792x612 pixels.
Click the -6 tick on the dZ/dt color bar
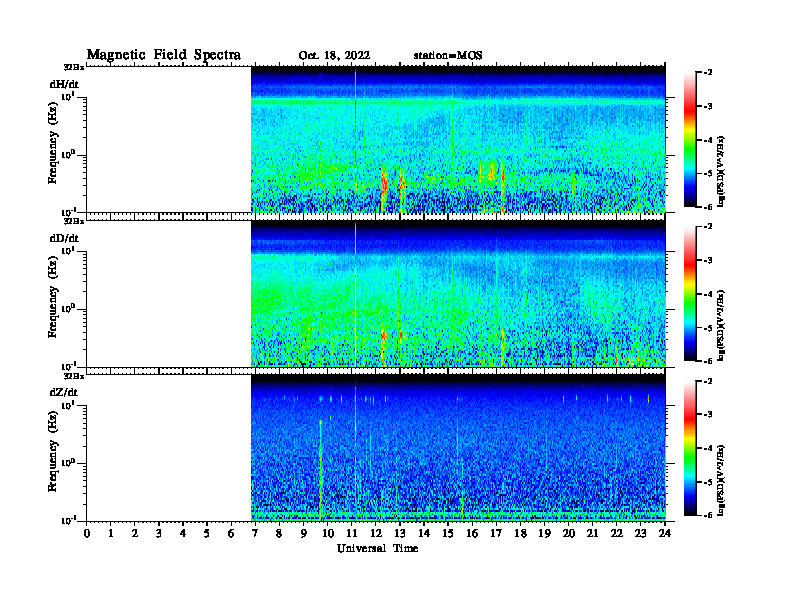click(707, 515)
